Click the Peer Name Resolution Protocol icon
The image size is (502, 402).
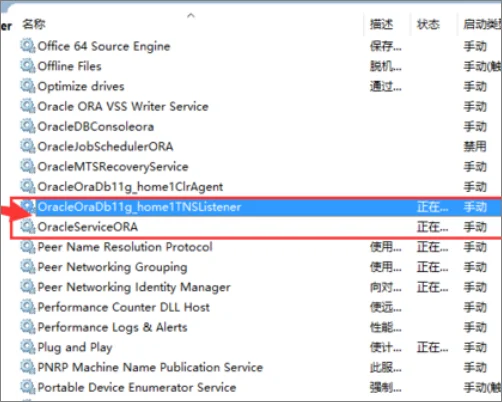[27, 247]
